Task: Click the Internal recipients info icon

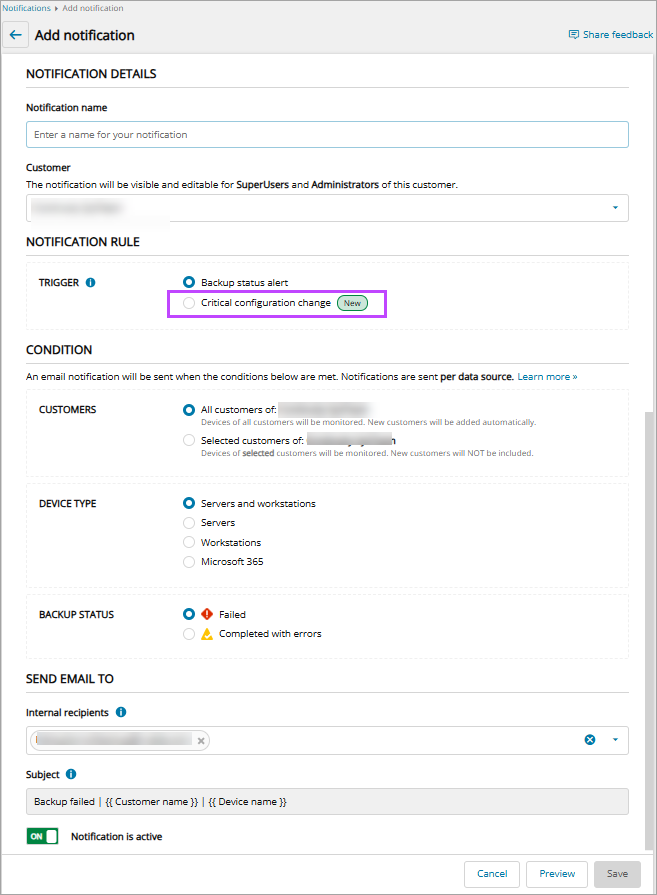Action: tap(121, 713)
